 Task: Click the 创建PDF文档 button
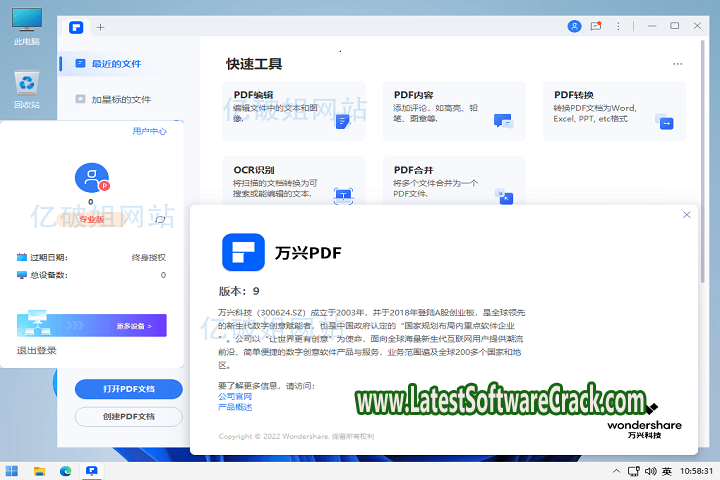(128, 416)
